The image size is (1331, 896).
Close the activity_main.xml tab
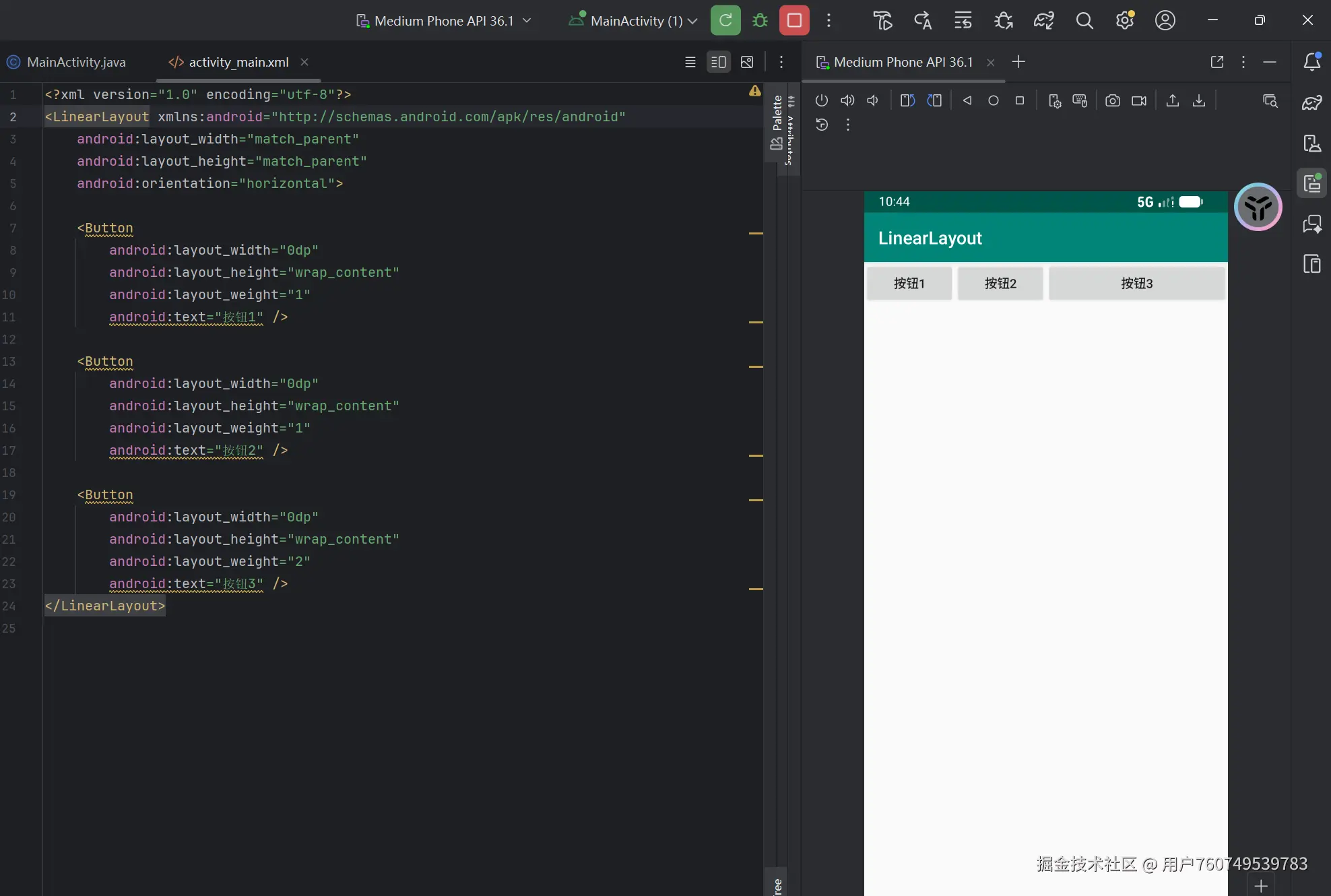tap(304, 62)
